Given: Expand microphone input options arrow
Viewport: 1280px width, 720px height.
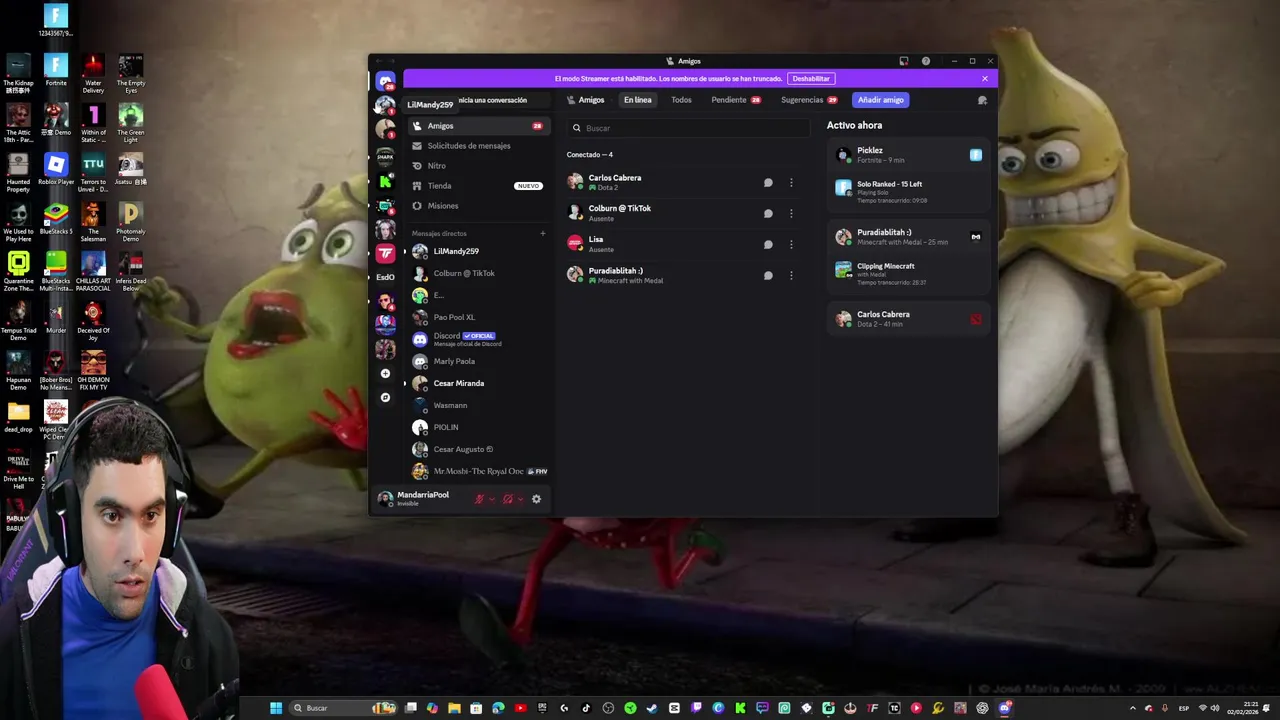Looking at the screenshot, I should click(492, 499).
